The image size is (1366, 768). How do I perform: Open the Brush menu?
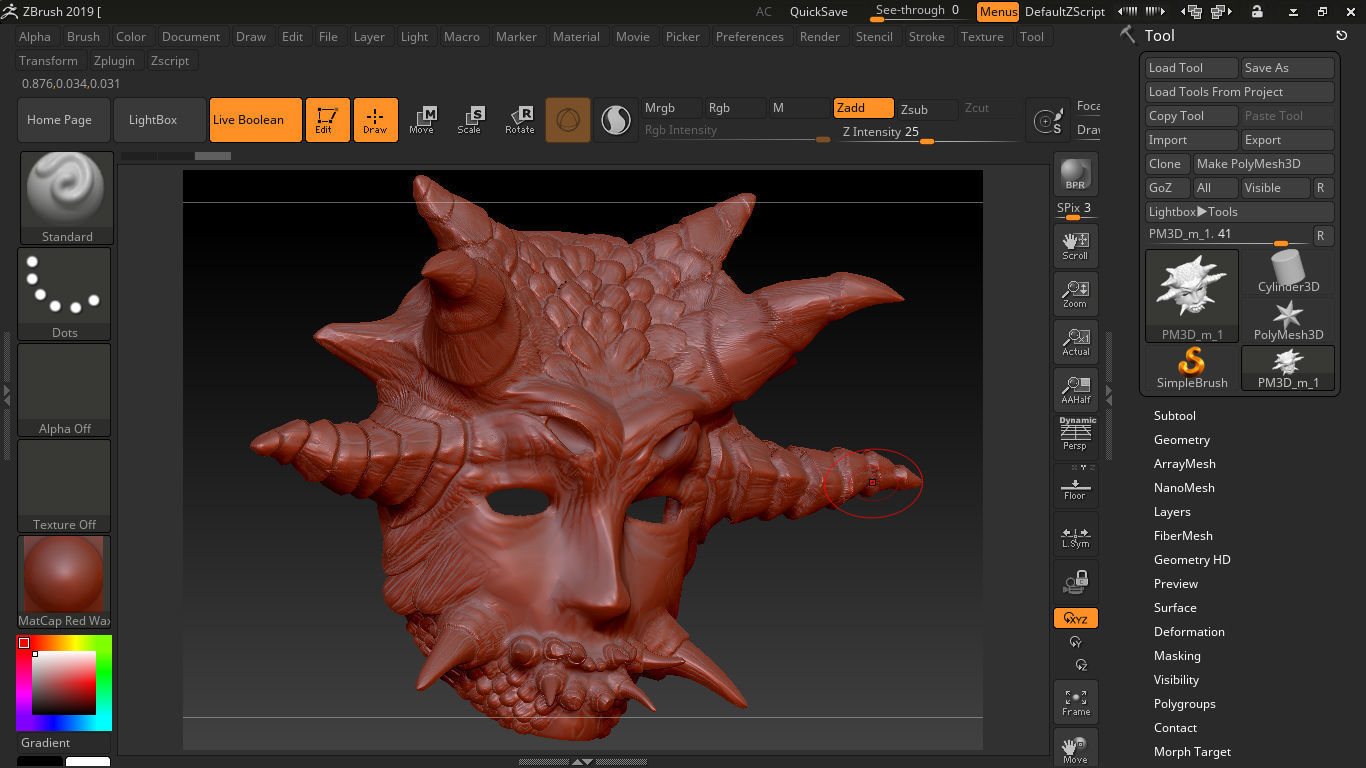83,37
